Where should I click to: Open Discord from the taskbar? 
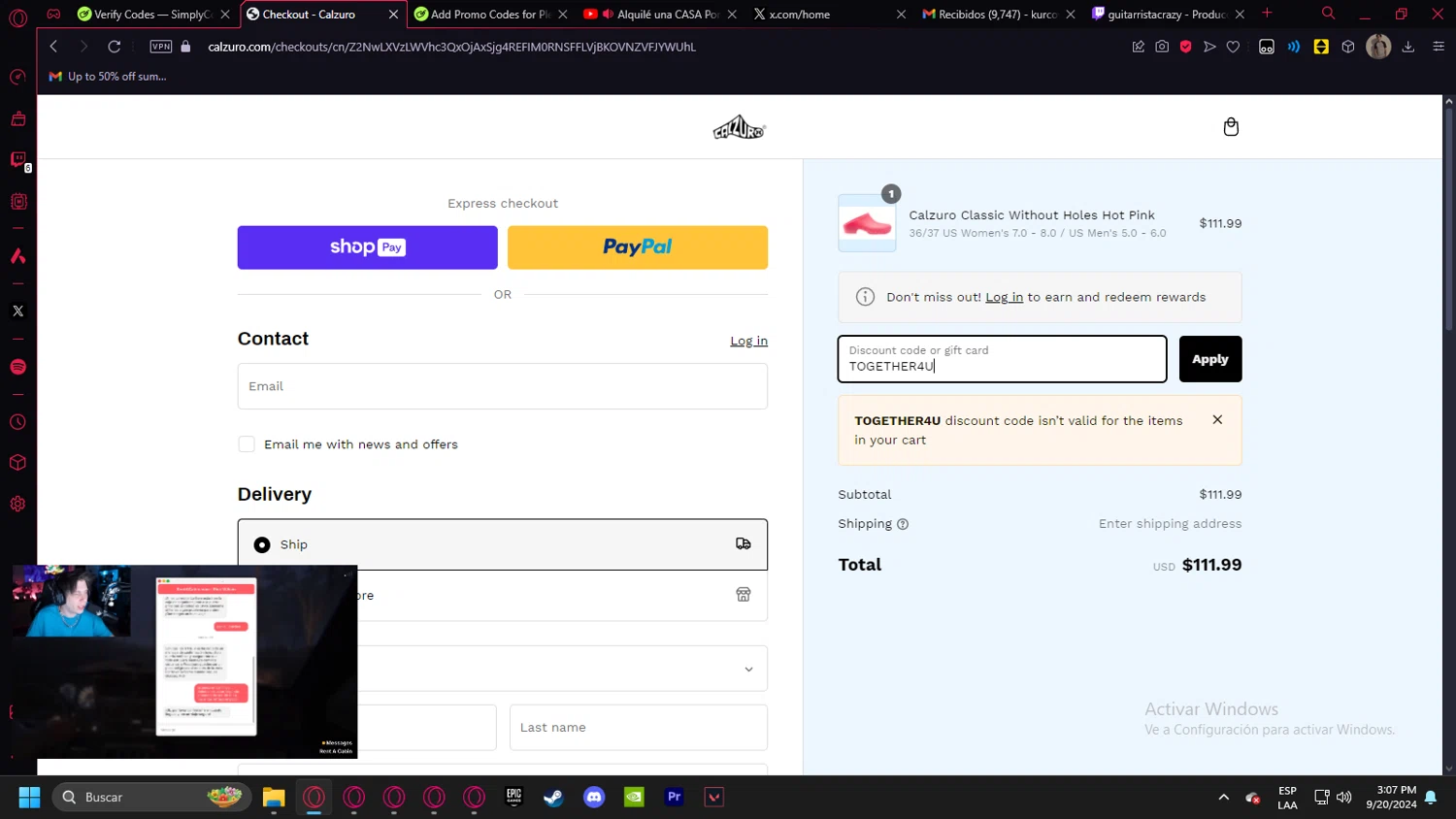[594, 798]
